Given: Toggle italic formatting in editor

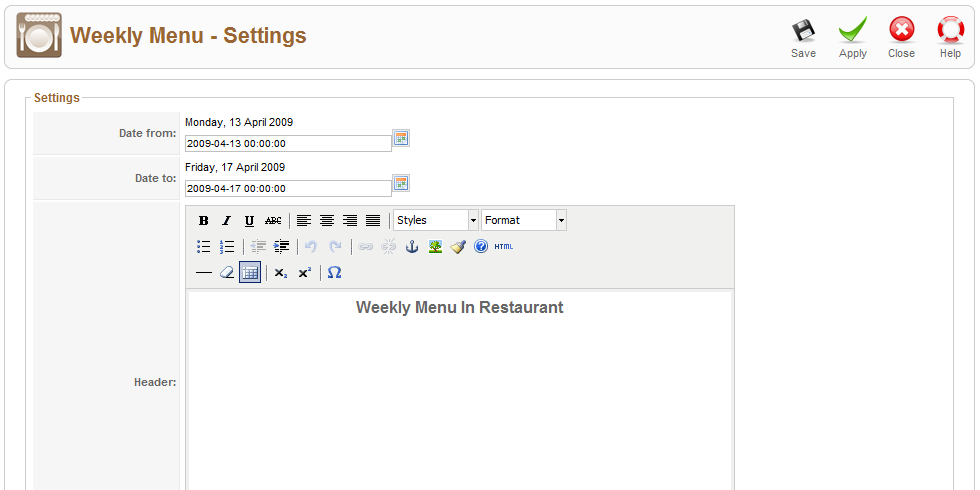Looking at the screenshot, I should pyautogui.click(x=226, y=220).
